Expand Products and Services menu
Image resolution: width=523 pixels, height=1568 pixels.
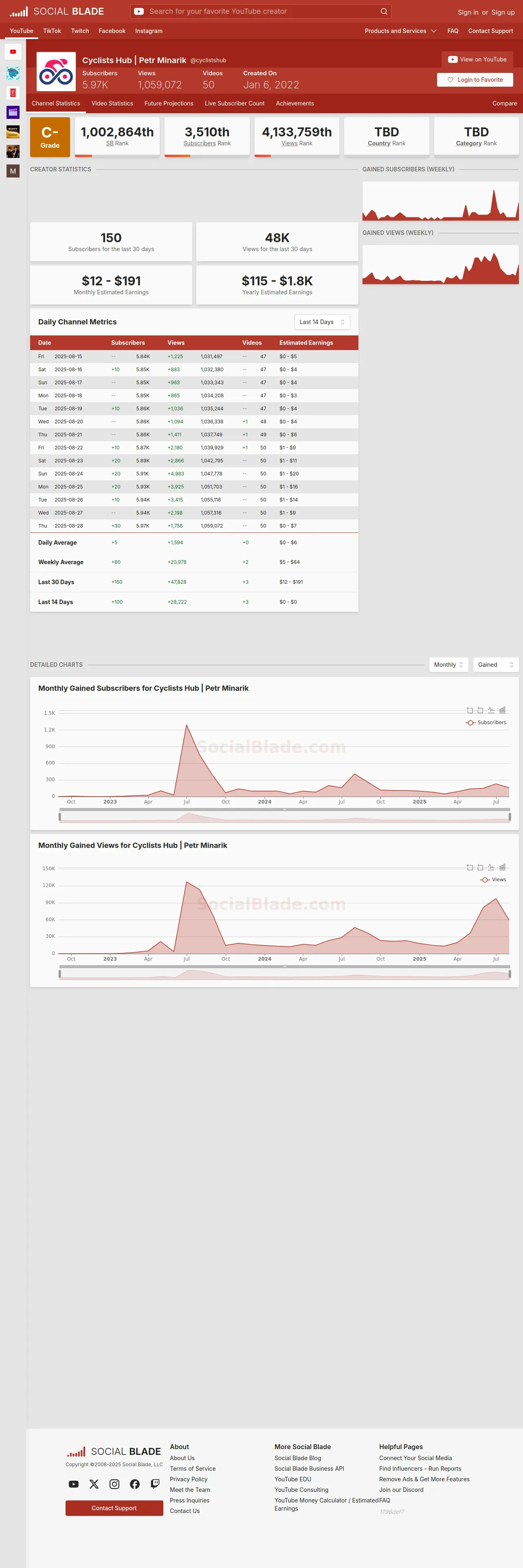(401, 31)
